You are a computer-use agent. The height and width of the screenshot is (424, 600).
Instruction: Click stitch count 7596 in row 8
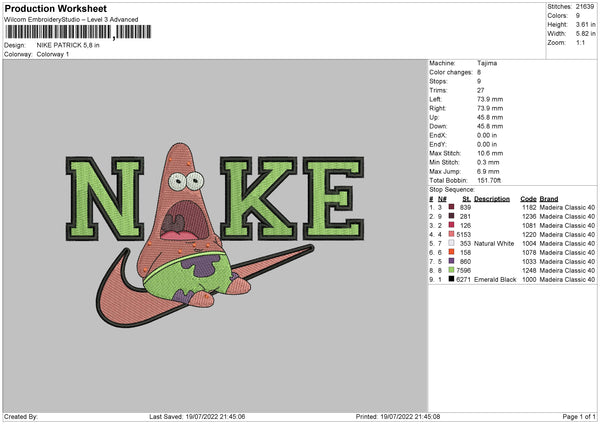point(463,271)
